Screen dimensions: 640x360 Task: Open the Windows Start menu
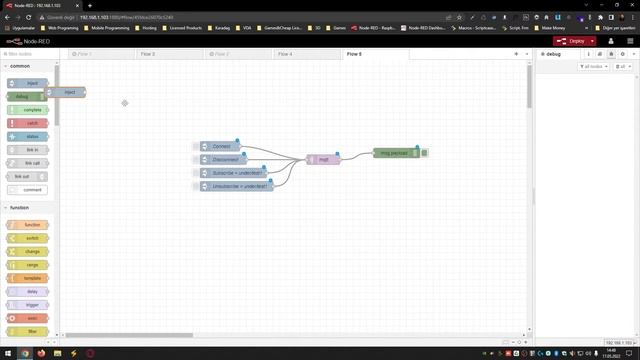coord(8,353)
